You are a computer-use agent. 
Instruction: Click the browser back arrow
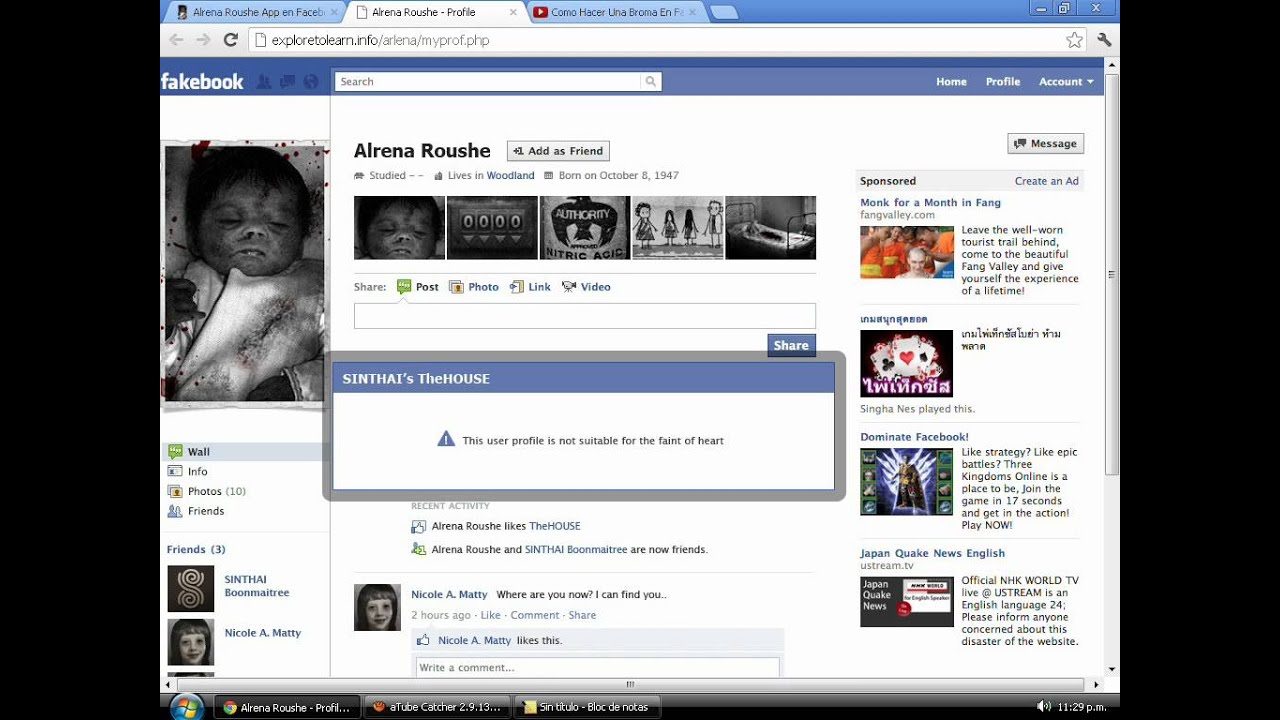[x=177, y=40]
